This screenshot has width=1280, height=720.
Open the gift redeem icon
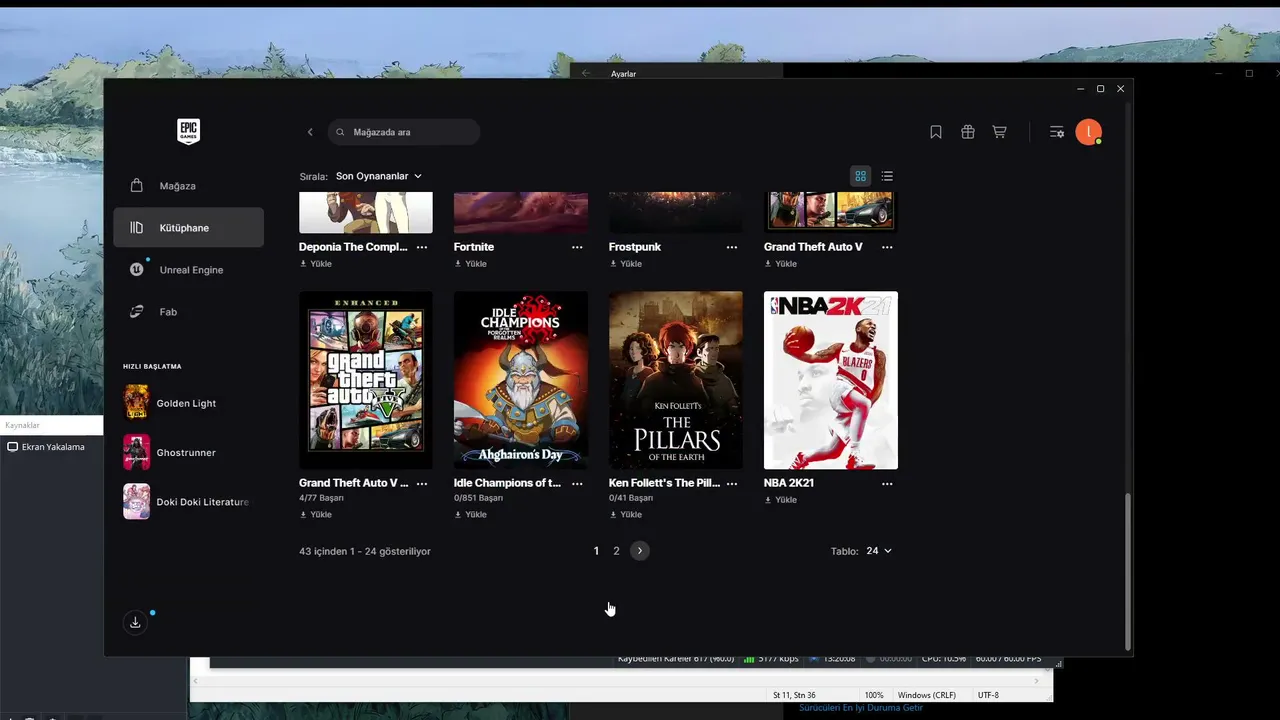point(967,132)
